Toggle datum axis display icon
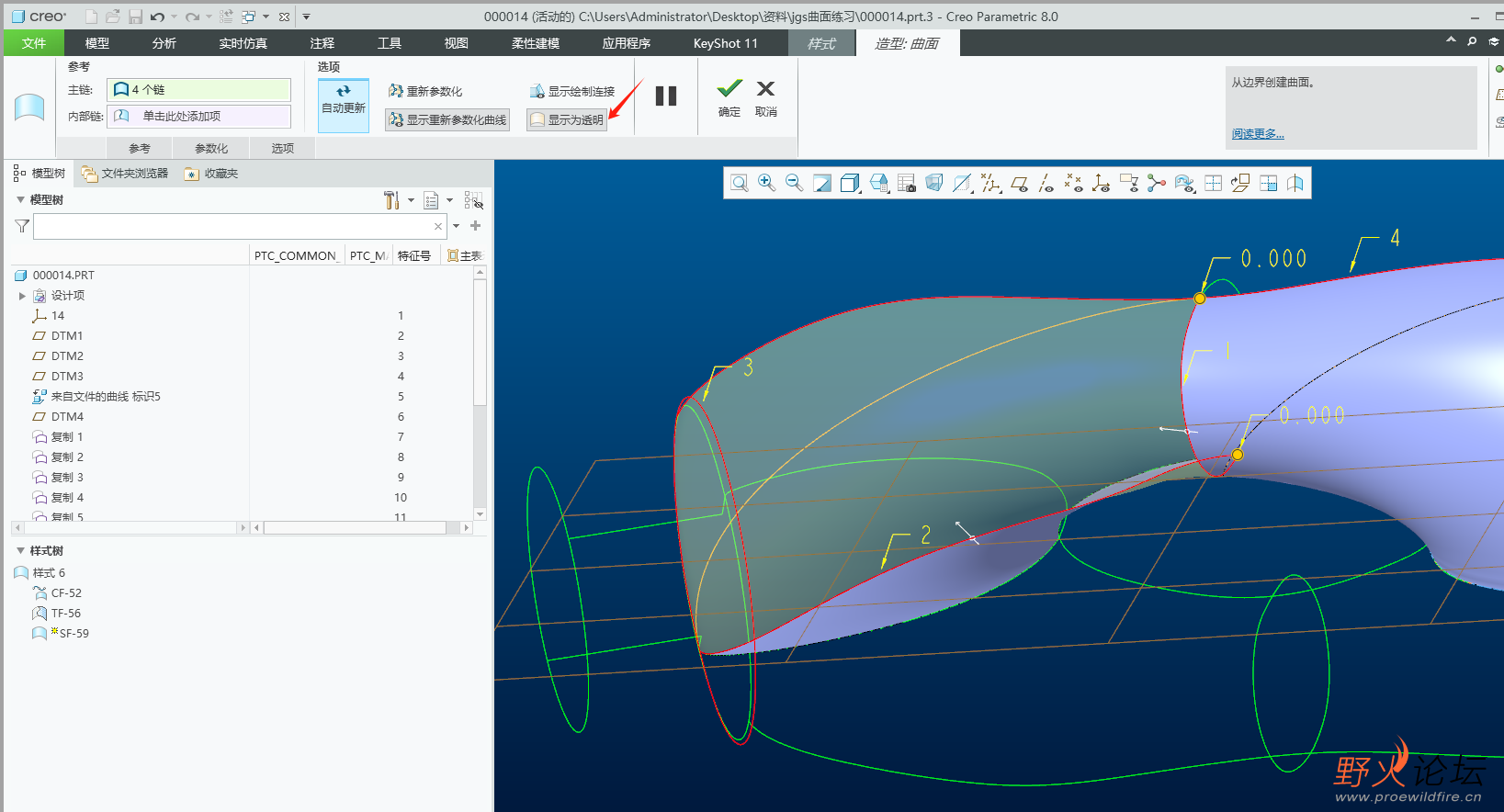Viewport: 1504px width, 812px height. click(1046, 183)
